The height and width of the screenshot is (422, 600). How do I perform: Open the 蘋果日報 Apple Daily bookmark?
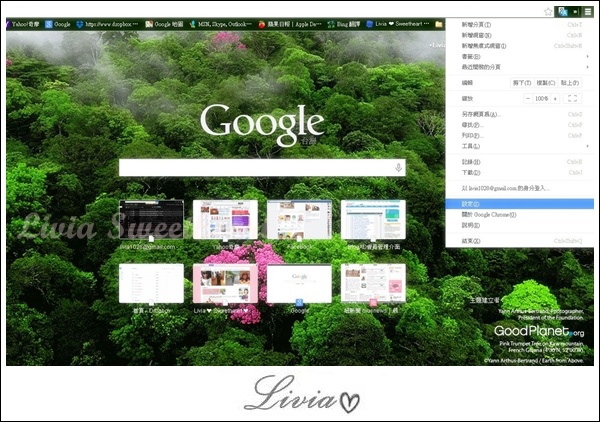click(290, 24)
